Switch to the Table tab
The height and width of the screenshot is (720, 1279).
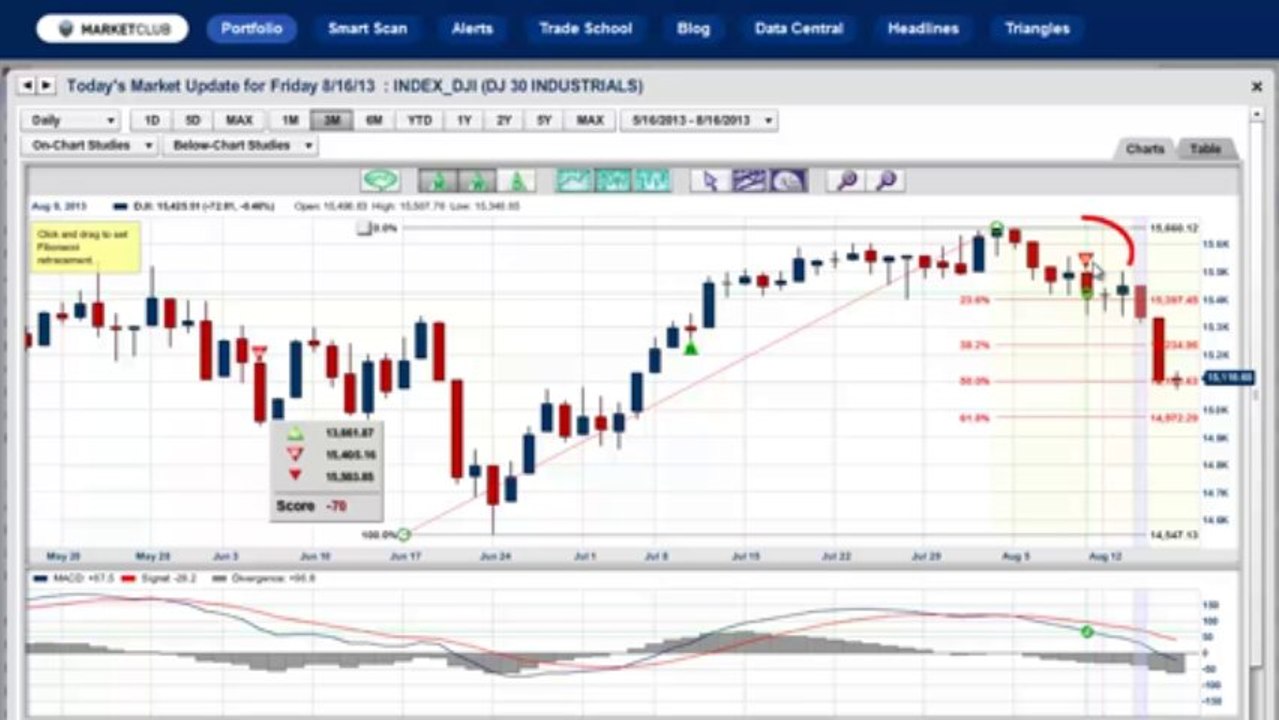1206,148
